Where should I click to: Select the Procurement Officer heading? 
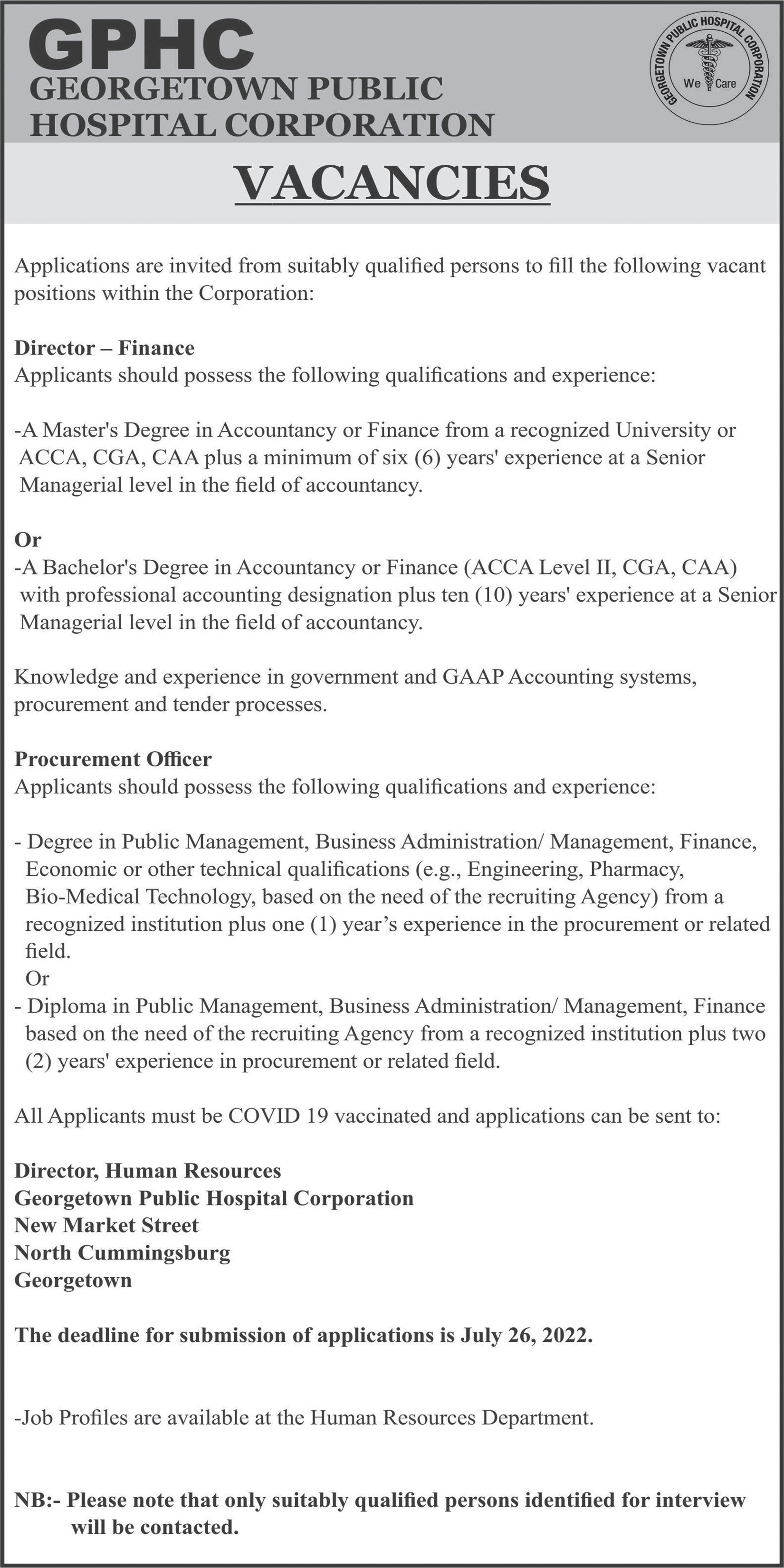click(113, 759)
